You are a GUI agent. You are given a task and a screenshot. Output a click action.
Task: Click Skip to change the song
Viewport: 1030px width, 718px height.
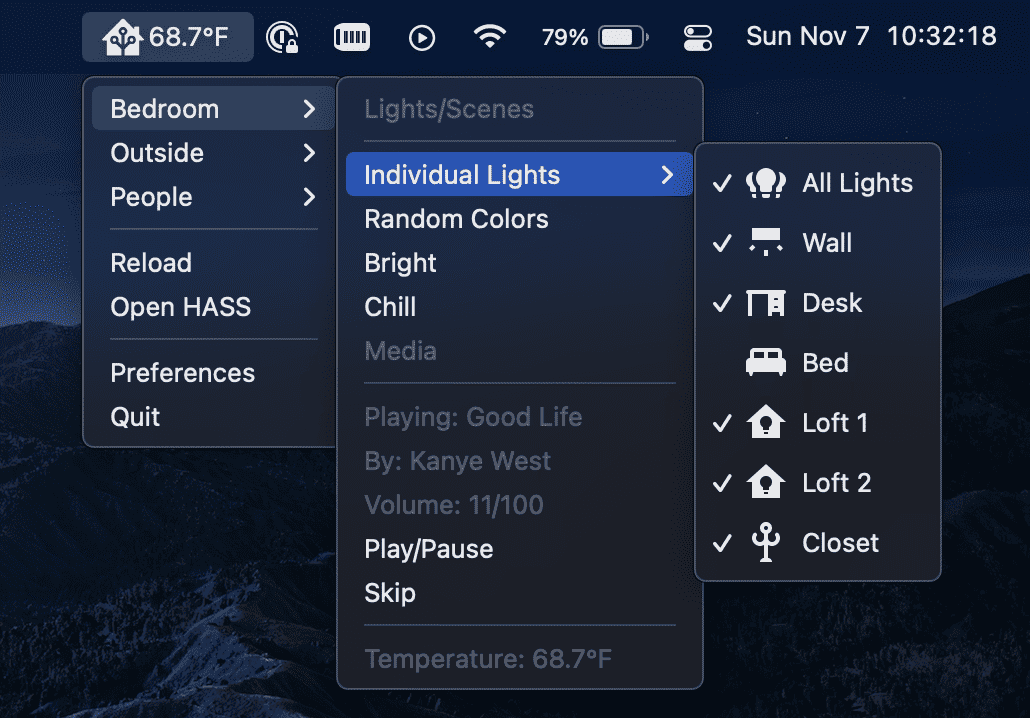click(x=390, y=592)
